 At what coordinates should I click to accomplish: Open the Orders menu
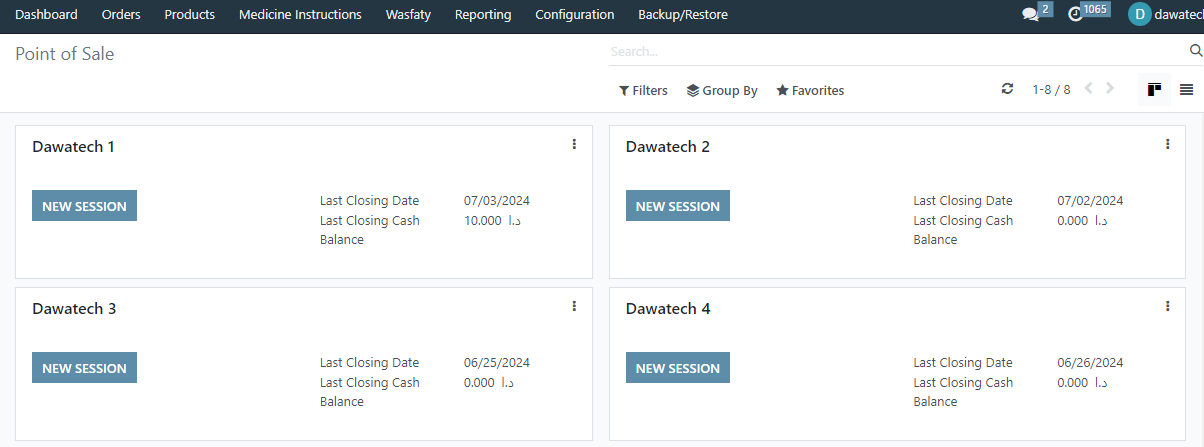(x=121, y=15)
